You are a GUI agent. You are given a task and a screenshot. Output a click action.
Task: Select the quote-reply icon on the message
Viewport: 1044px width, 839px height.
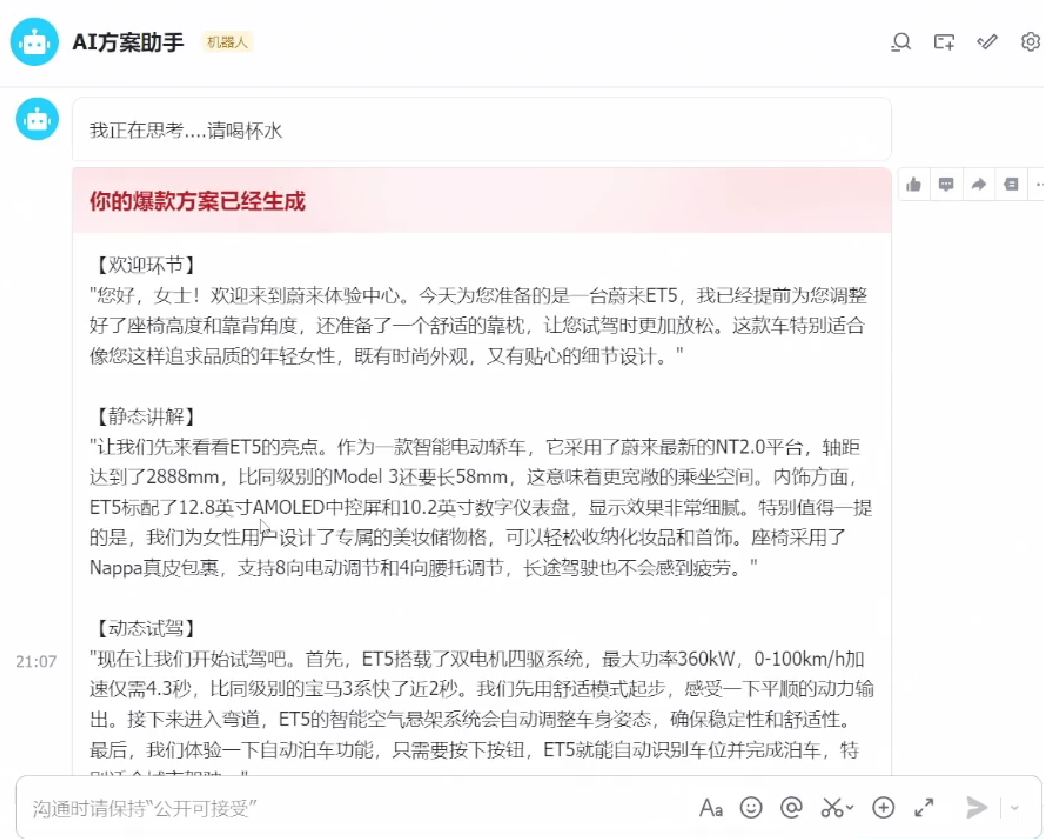[x=1010, y=183]
